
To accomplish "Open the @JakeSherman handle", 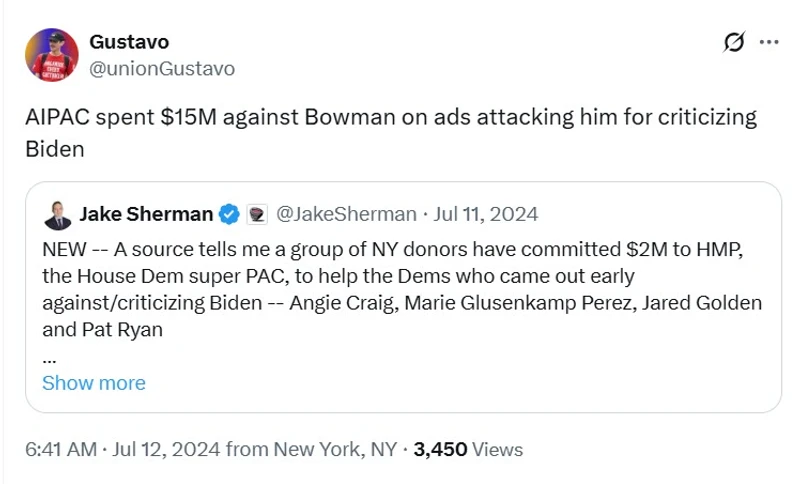I will click(x=345, y=214).
